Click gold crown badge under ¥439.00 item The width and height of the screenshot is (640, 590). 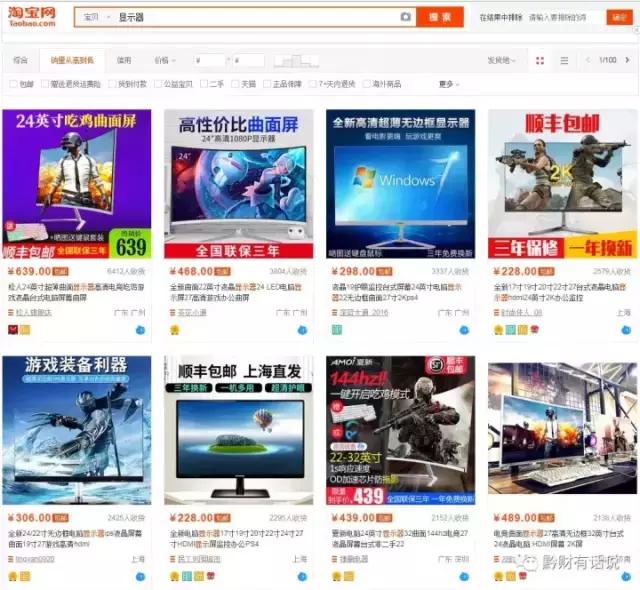pyautogui.click(x=337, y=577)
